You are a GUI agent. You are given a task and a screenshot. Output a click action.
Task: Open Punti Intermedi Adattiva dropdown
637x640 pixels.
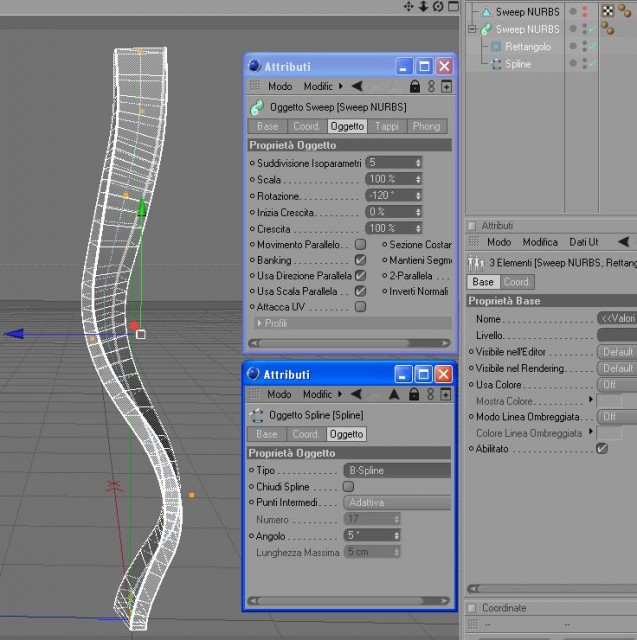(x=397, y=502)
